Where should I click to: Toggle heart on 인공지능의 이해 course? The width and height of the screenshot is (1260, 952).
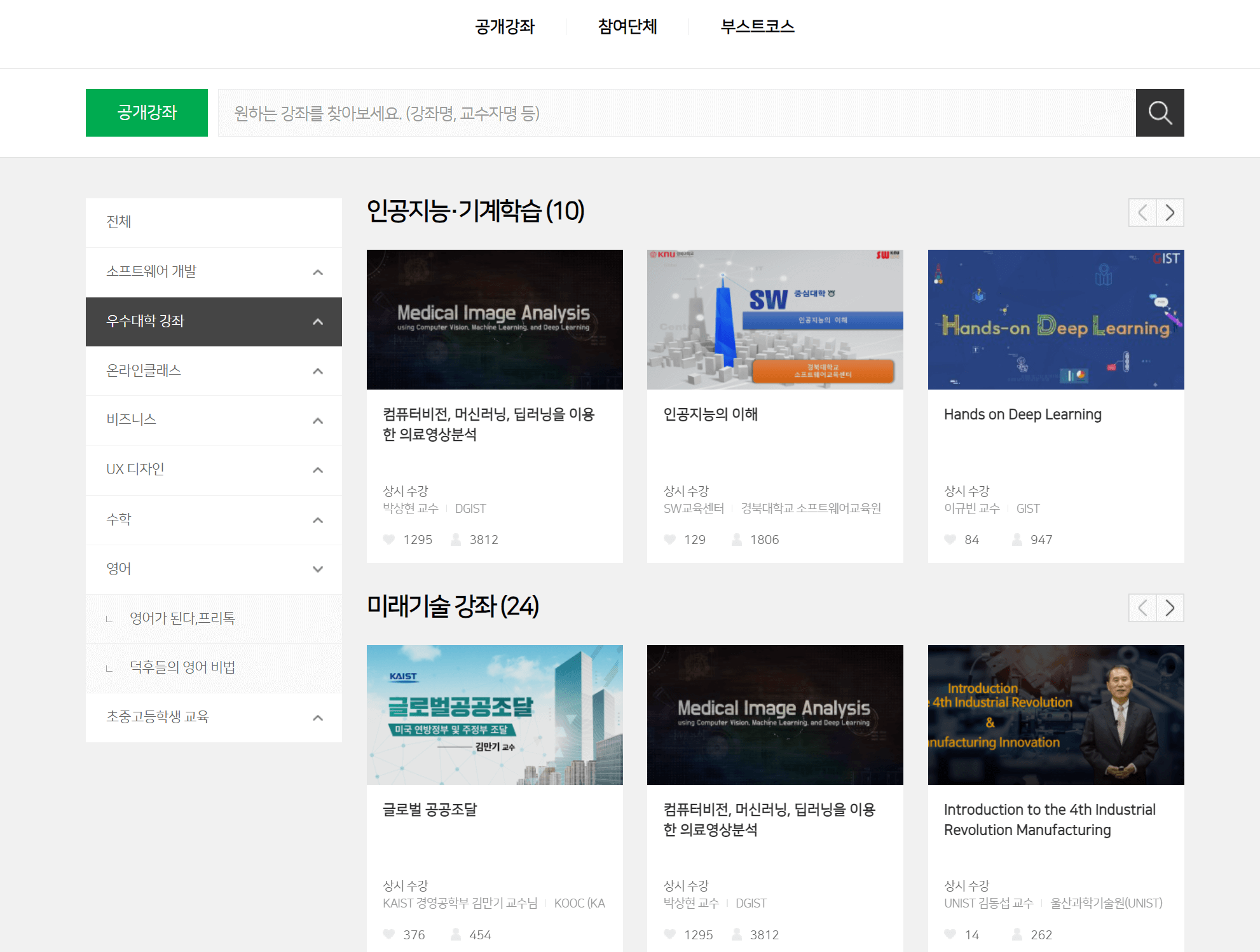coord(669,540)
